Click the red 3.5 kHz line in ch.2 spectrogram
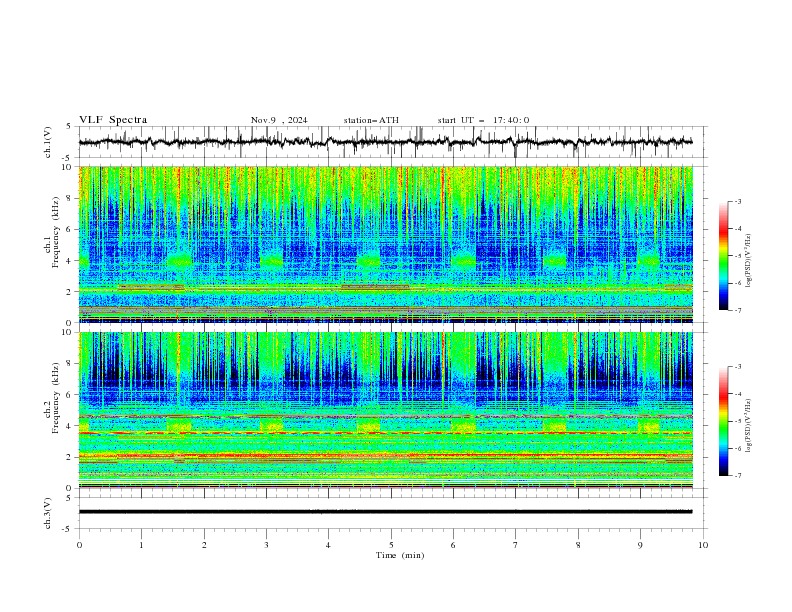The image size is (792, 612). pos(385,433)
